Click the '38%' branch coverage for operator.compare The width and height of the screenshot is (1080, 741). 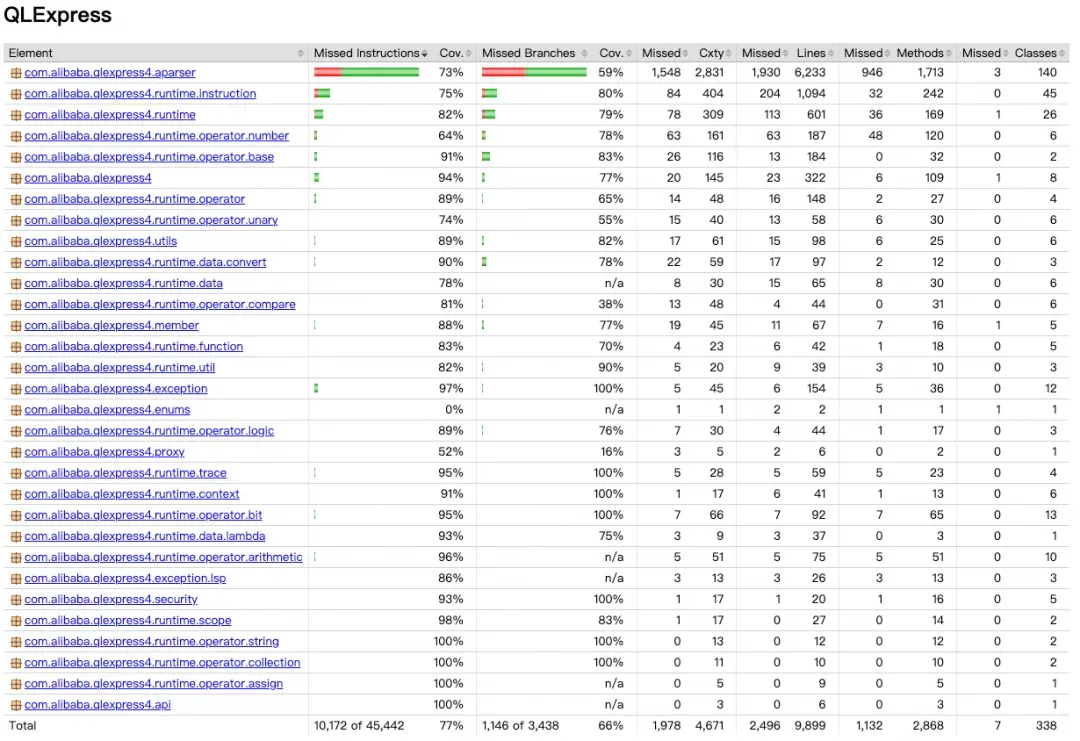pyautogui.click(x=610, y=304)
